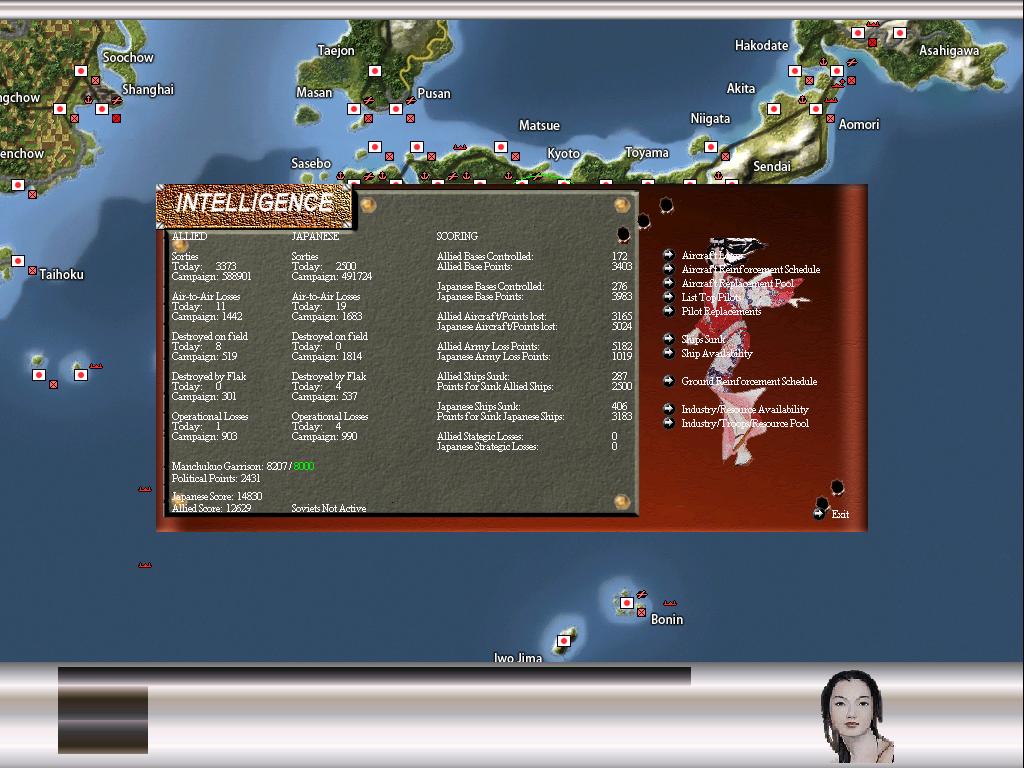This screenshot has height=768, width=1024.
Task: Click the ship icon by the southwest island flags
Action: pos(96,366)
